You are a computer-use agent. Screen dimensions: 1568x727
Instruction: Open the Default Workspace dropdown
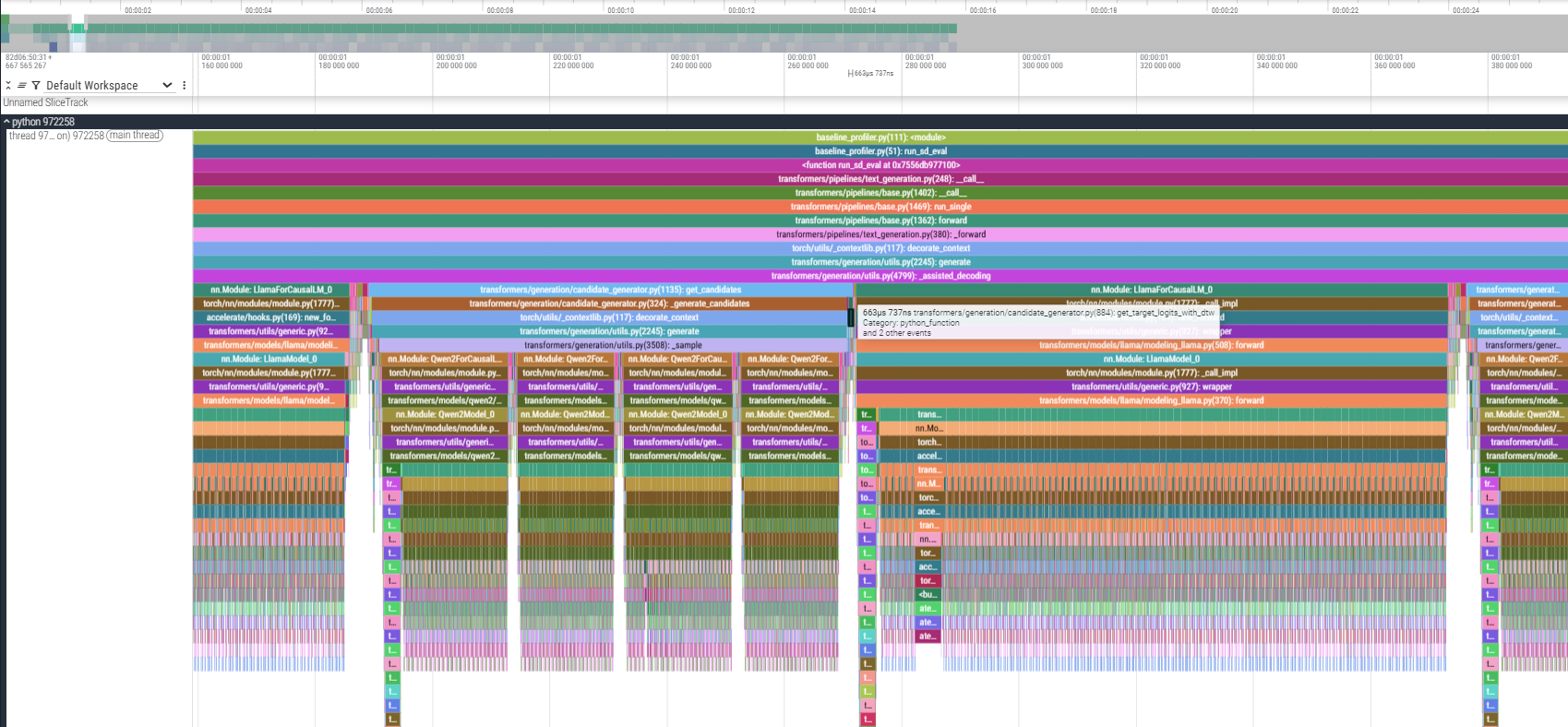(x=109, y=85)
